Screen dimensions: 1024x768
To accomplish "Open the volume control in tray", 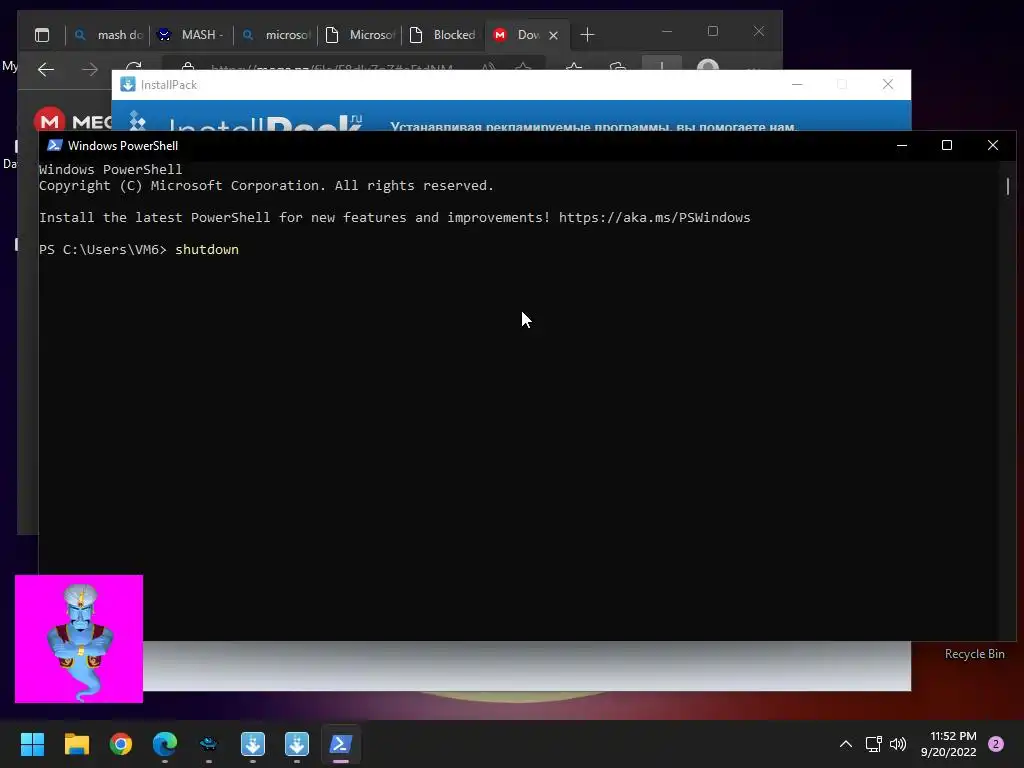I will click(x=898, y=744).
